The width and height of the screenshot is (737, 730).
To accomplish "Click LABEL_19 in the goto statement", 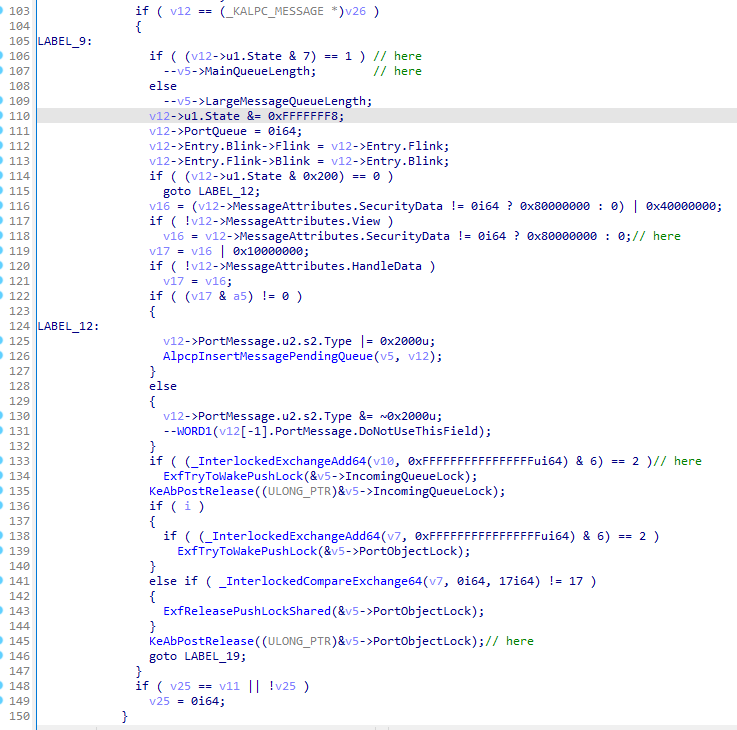I will pyautogui.click(x=212, y=656).
